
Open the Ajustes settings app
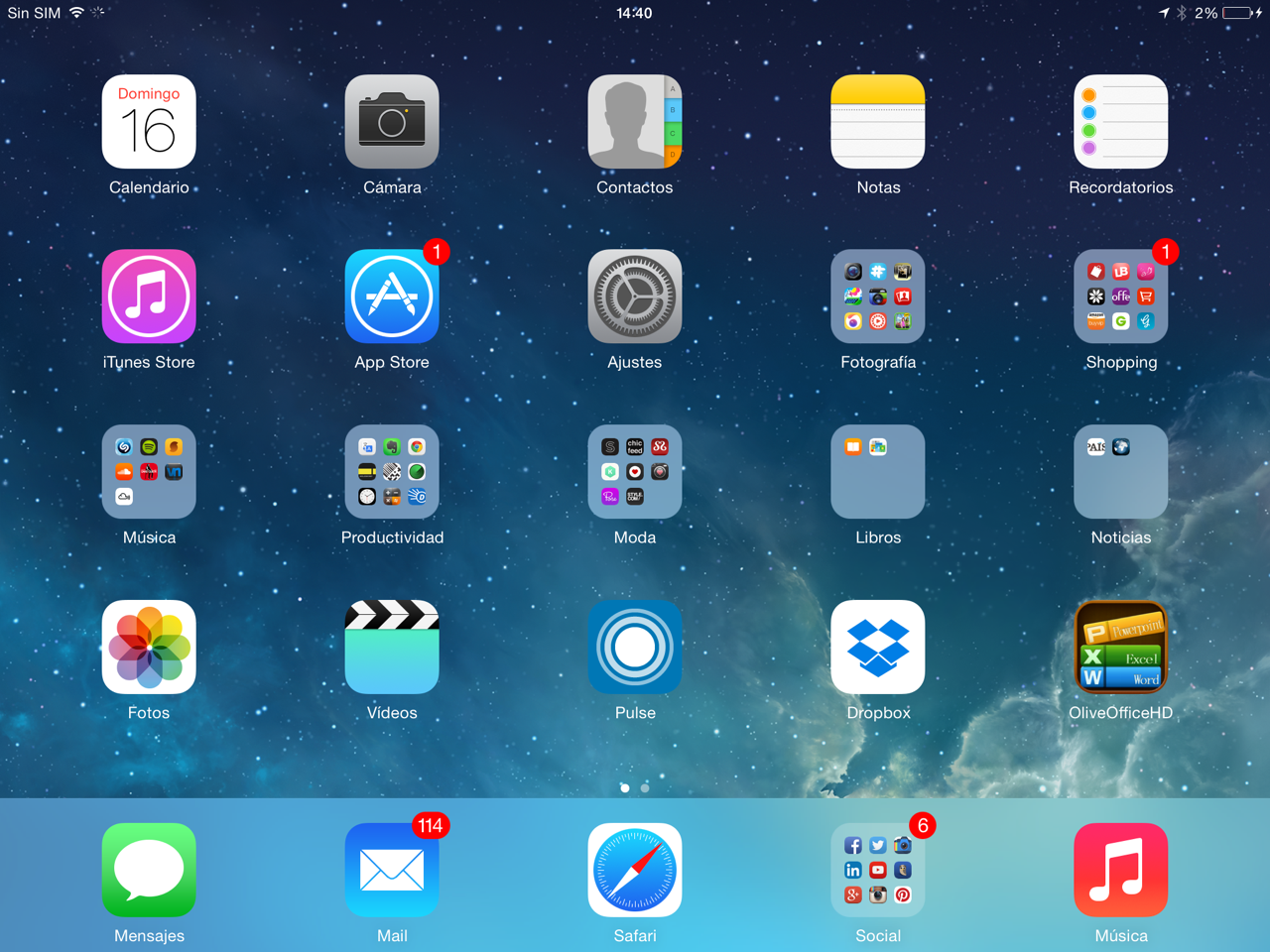click(635, 297)
